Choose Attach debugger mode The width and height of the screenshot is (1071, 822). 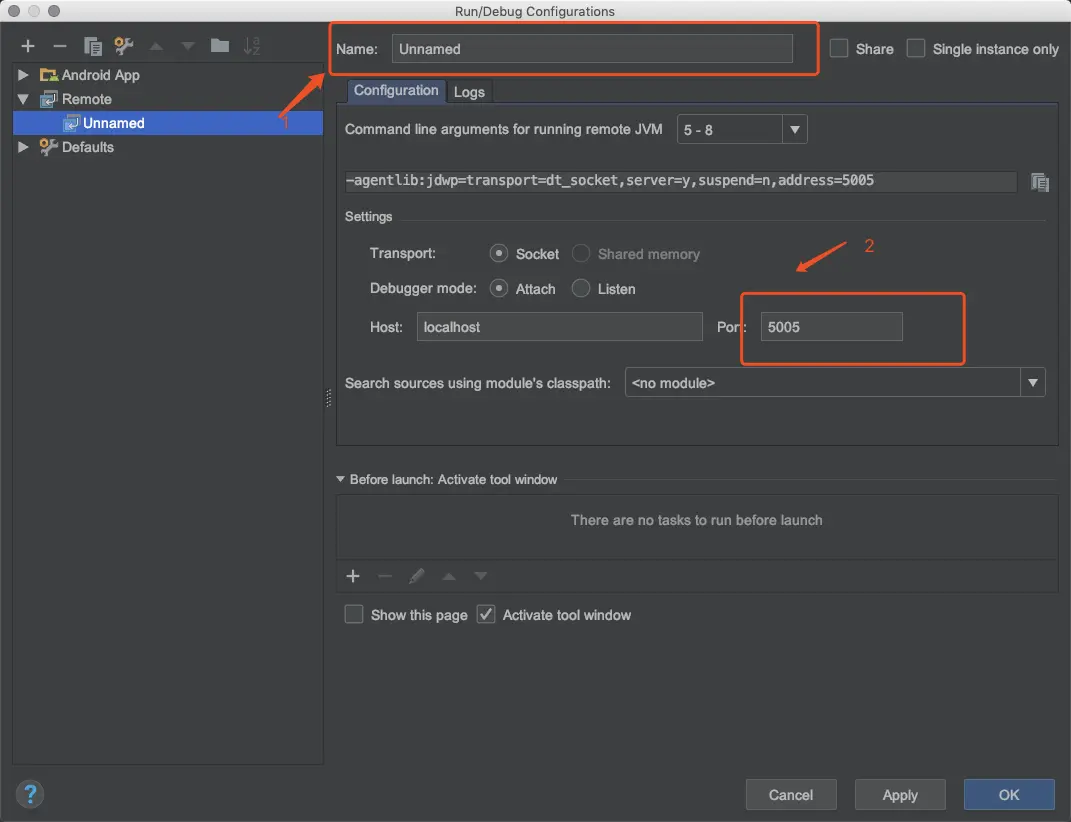(499, 288)
